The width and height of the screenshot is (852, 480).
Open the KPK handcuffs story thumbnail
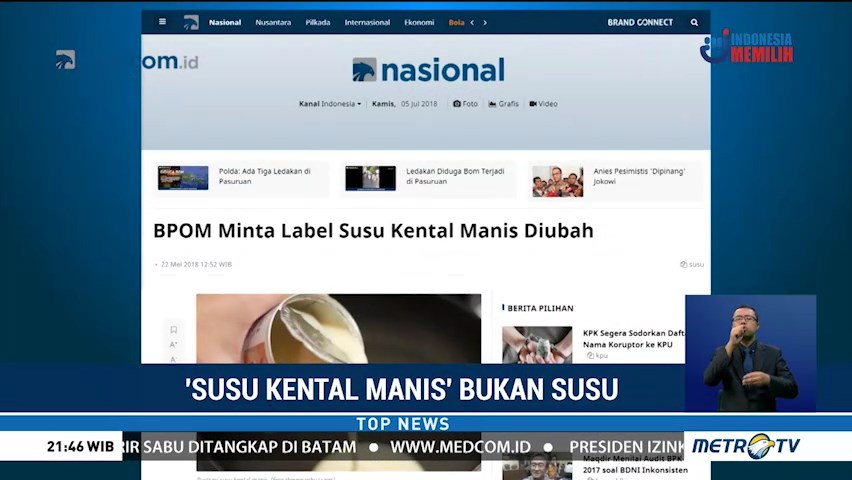[x=537, y=345]
